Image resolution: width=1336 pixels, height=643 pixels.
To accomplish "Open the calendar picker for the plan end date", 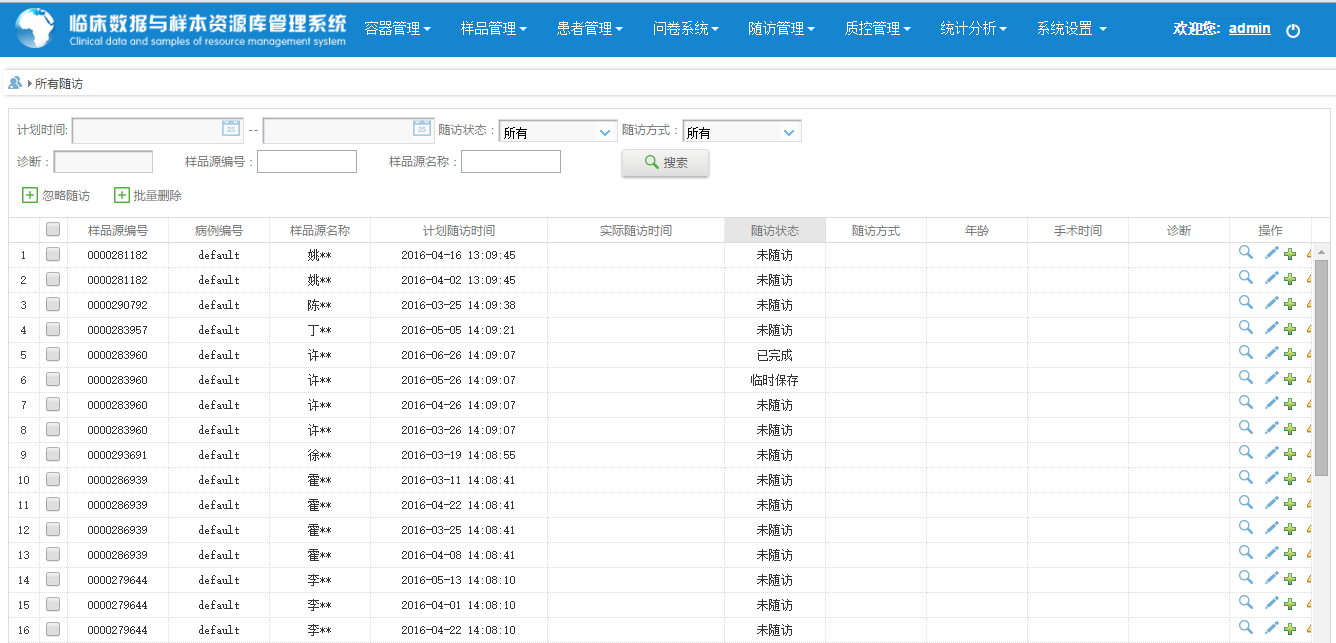I will (421, 128).
